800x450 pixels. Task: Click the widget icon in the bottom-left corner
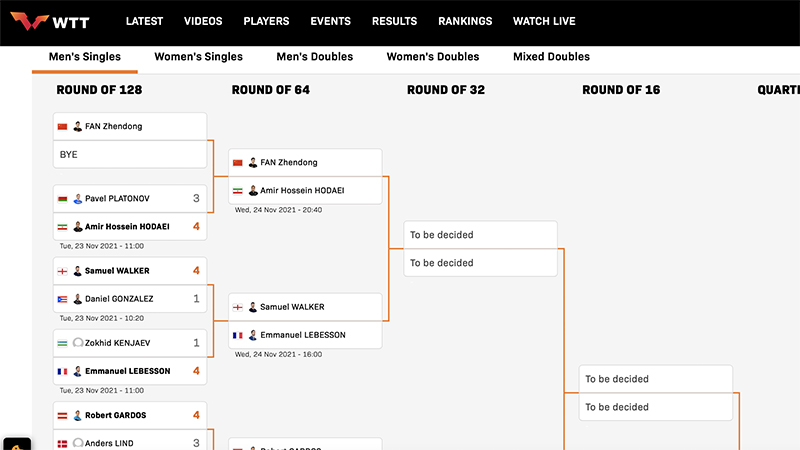pyautogui.click(x=14, y=444)
